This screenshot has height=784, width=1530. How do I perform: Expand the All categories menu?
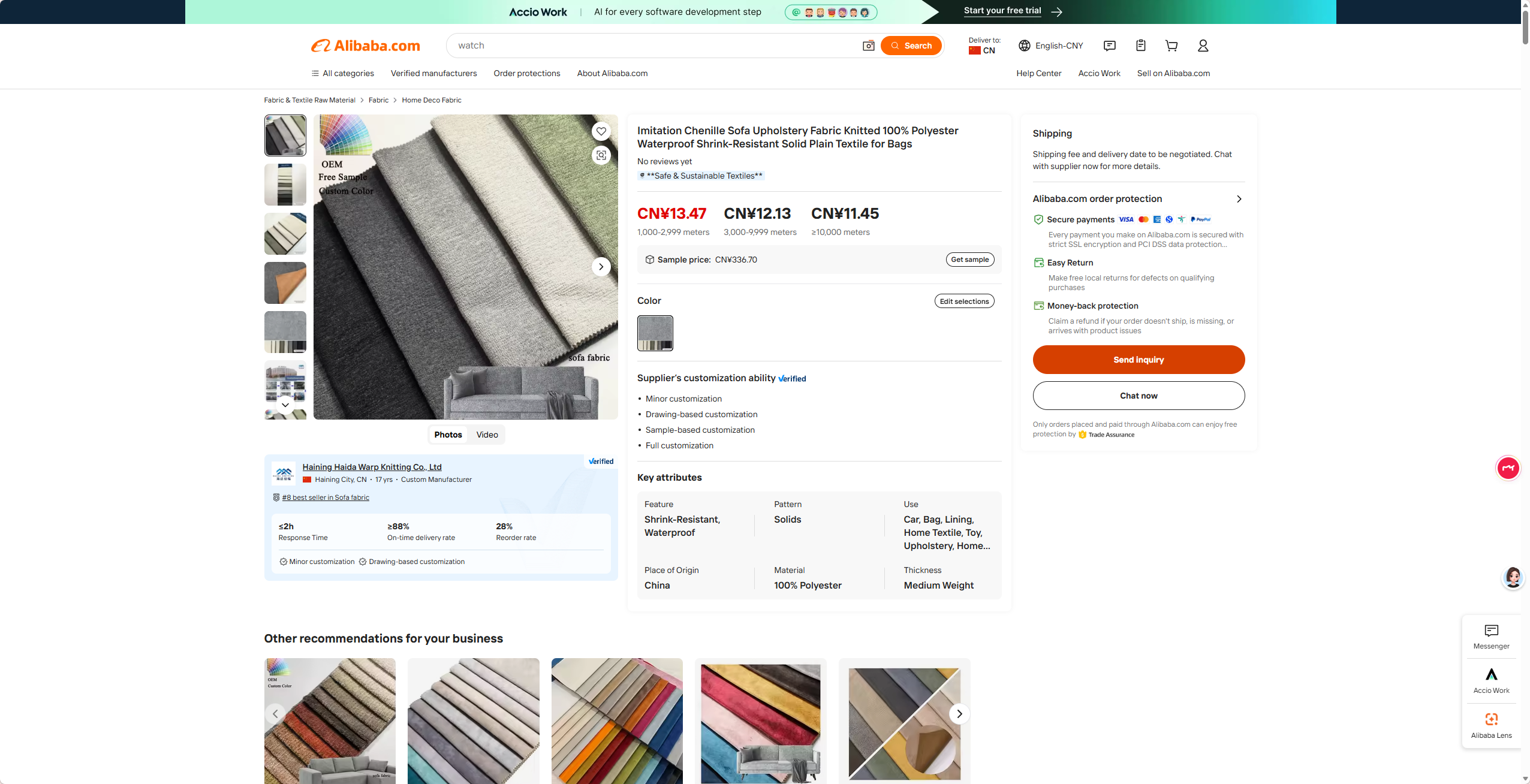(x=342, y=73)
